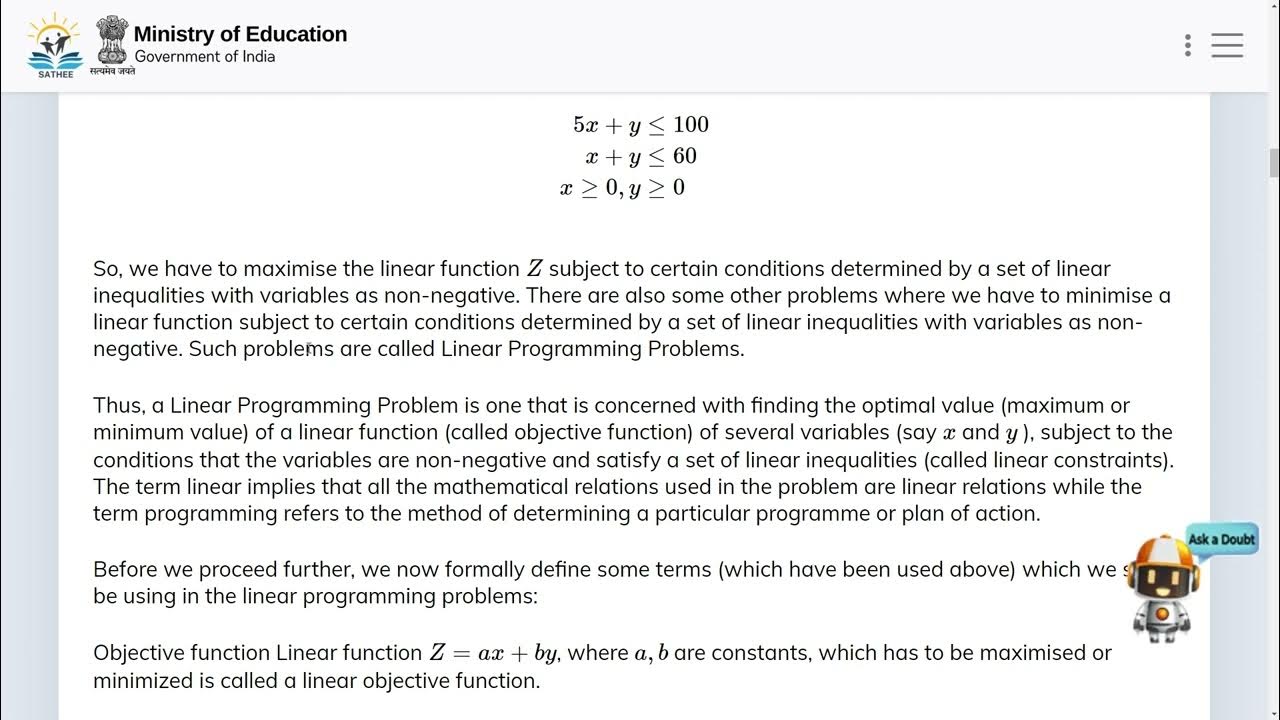Click the Government of India subtitle
This screenshot has width=1280, height=720.
pos(204,57)
